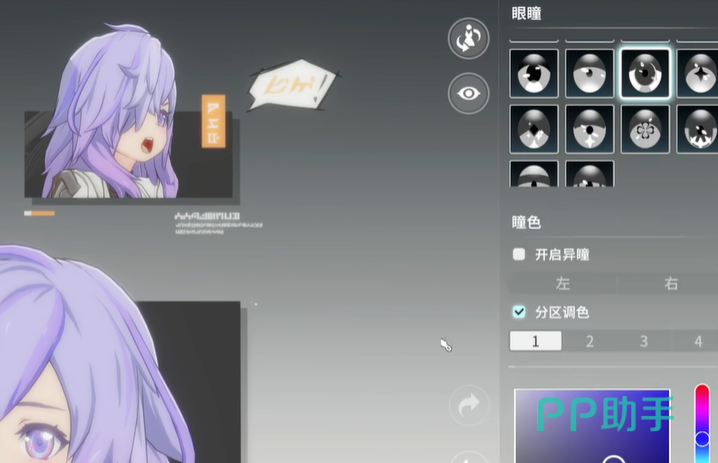The image size is (718, 463).
Task: Switch to color zone tab 2
Action: [x=589, y=342]
